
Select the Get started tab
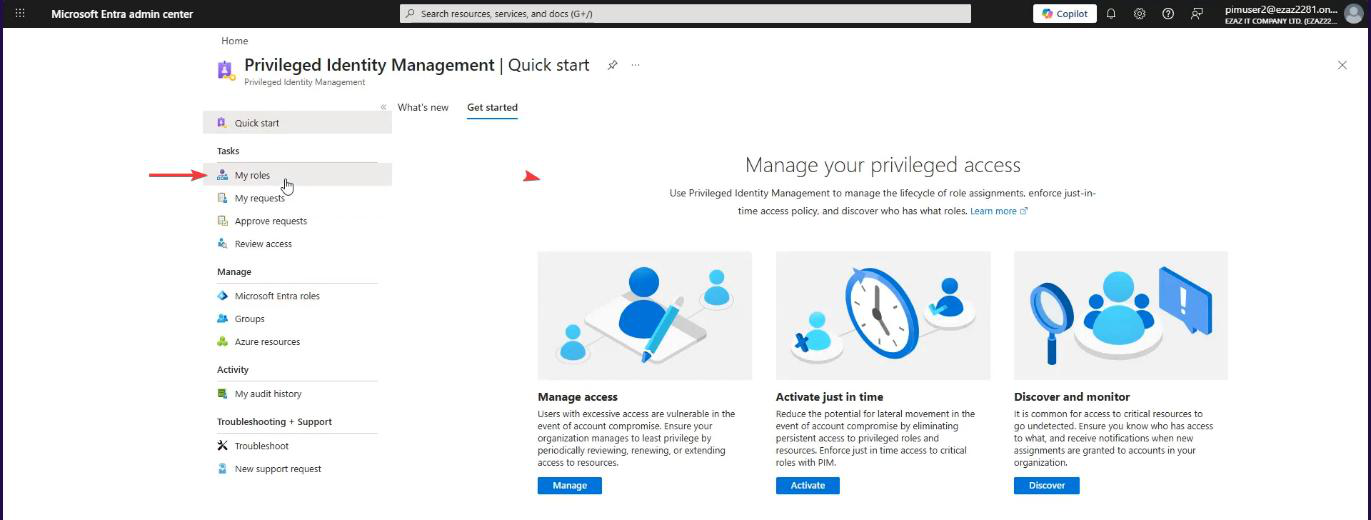(x=492, y=107)
